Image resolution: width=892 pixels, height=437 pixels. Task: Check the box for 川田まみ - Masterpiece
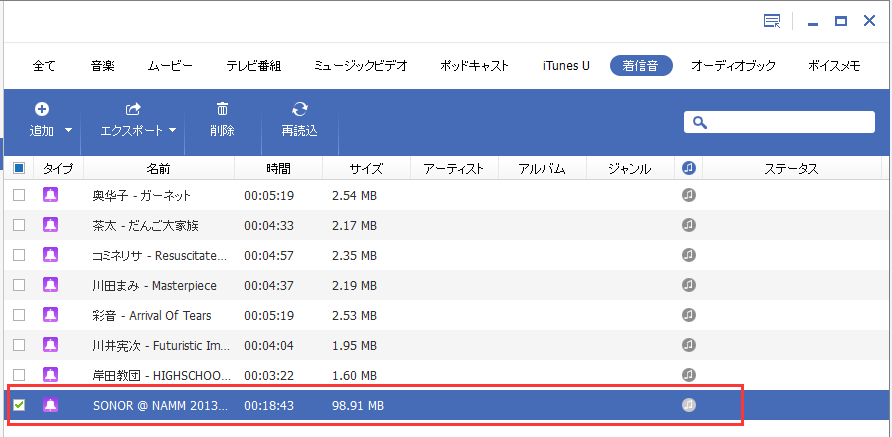pos(19,285)
